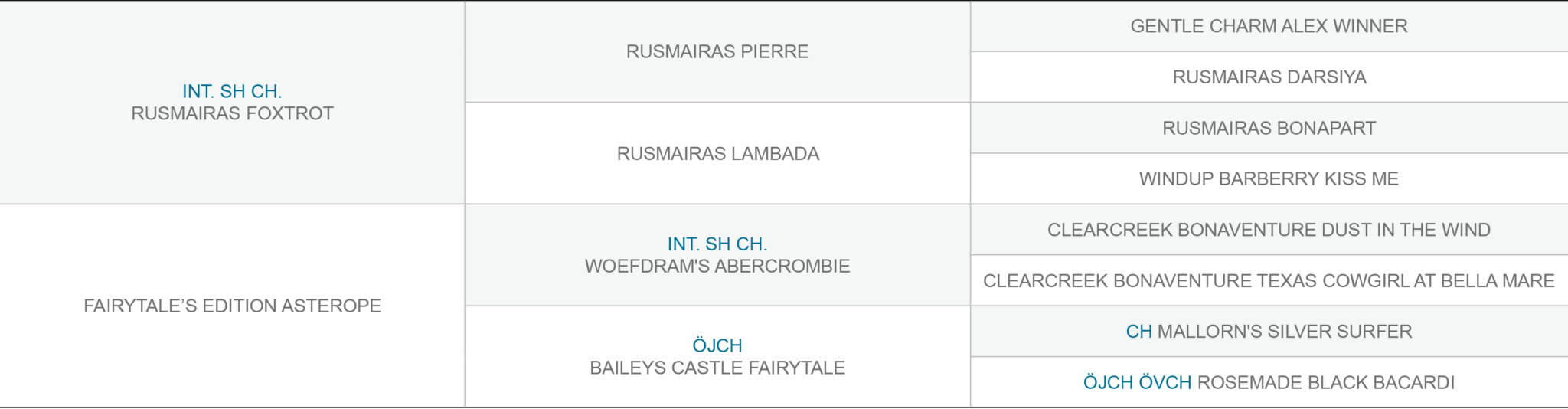Click the CH title before Mallorn's Silver Surfer
The image size is (1568, 409).
[1138, 332]
